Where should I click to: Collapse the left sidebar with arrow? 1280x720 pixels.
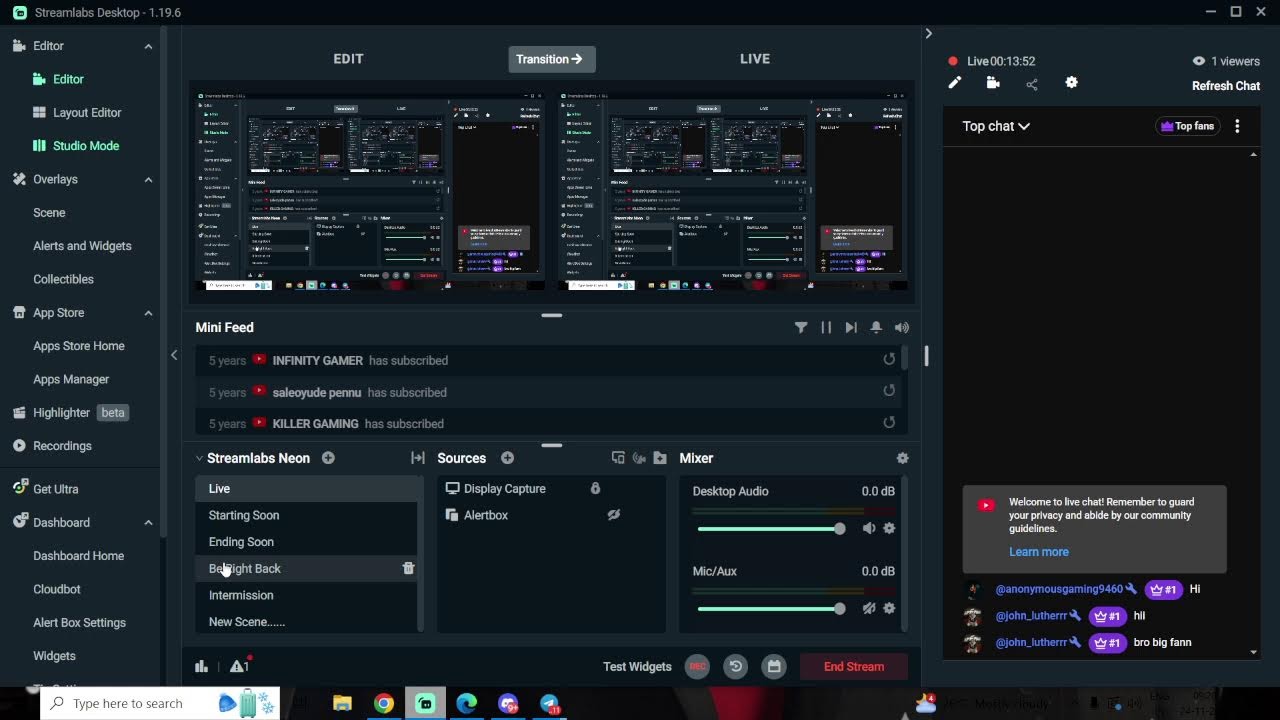174,355
